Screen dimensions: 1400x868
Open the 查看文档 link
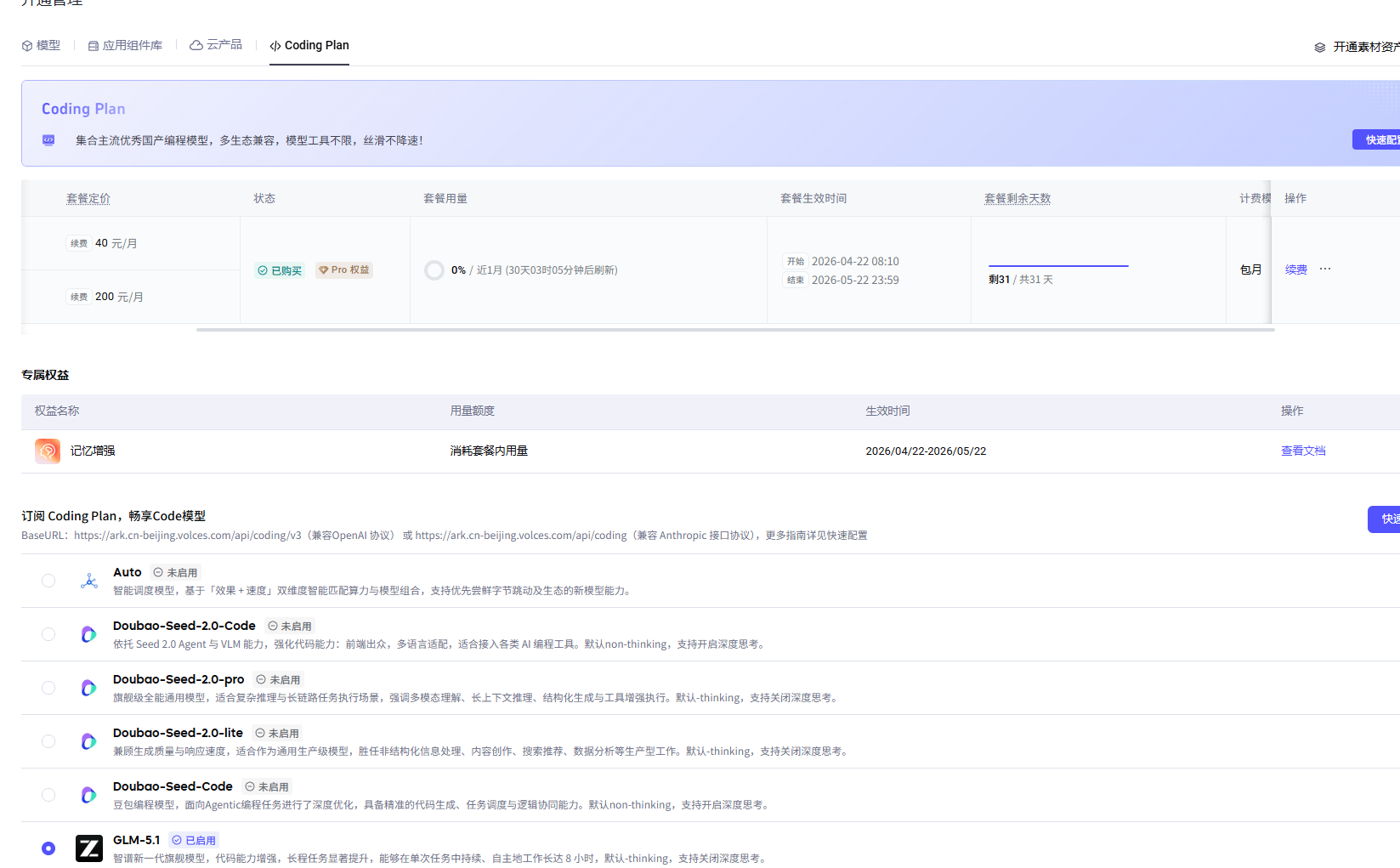[x=1303, y=451]
